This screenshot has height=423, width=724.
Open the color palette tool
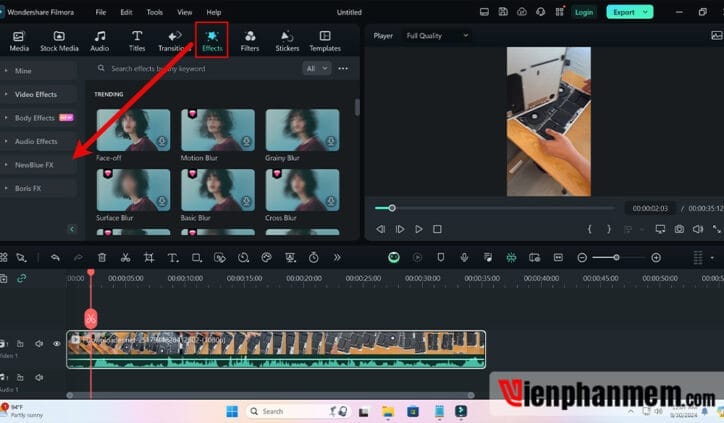(266, 258)
